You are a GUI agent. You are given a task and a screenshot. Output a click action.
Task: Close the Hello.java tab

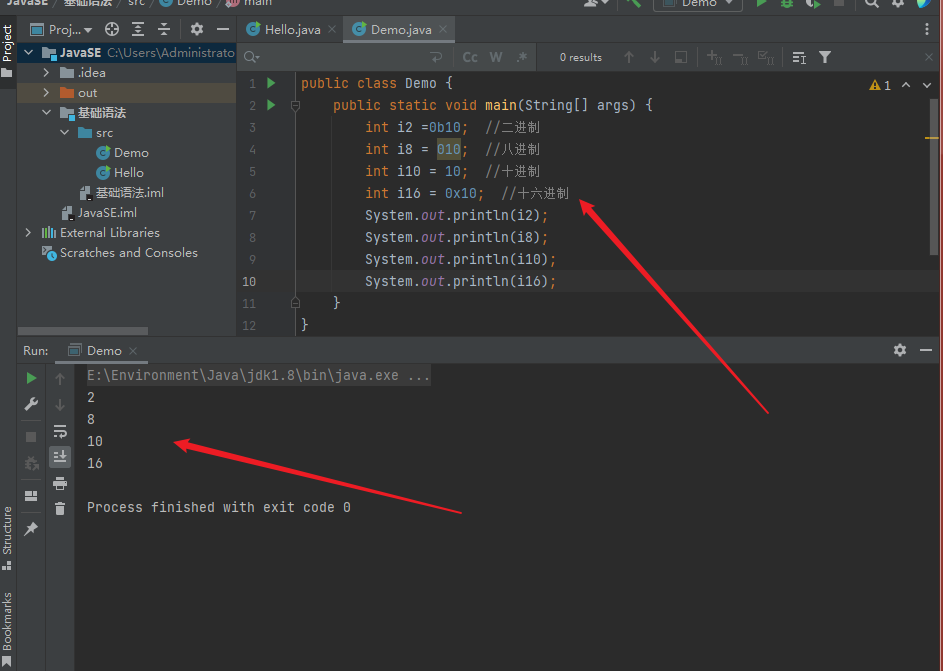332,29
